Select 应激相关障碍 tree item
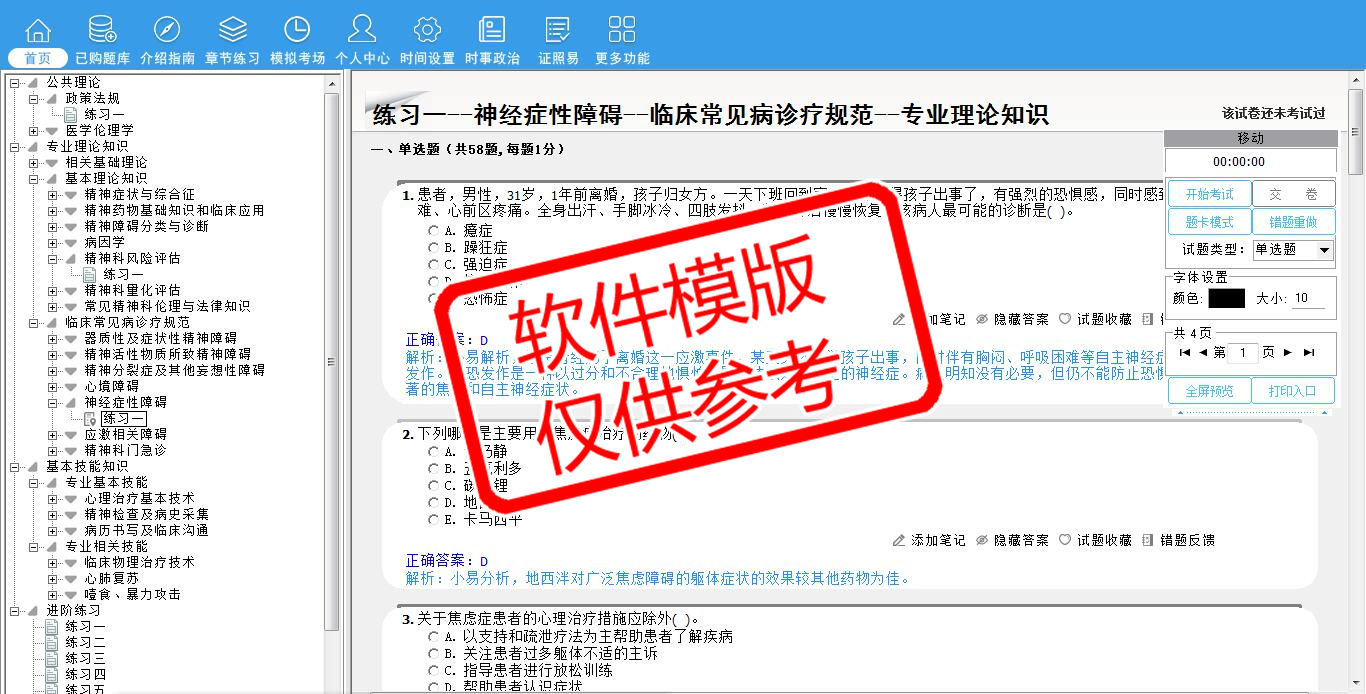Screen dimensions: 1366x694 [x=125, y=434]
